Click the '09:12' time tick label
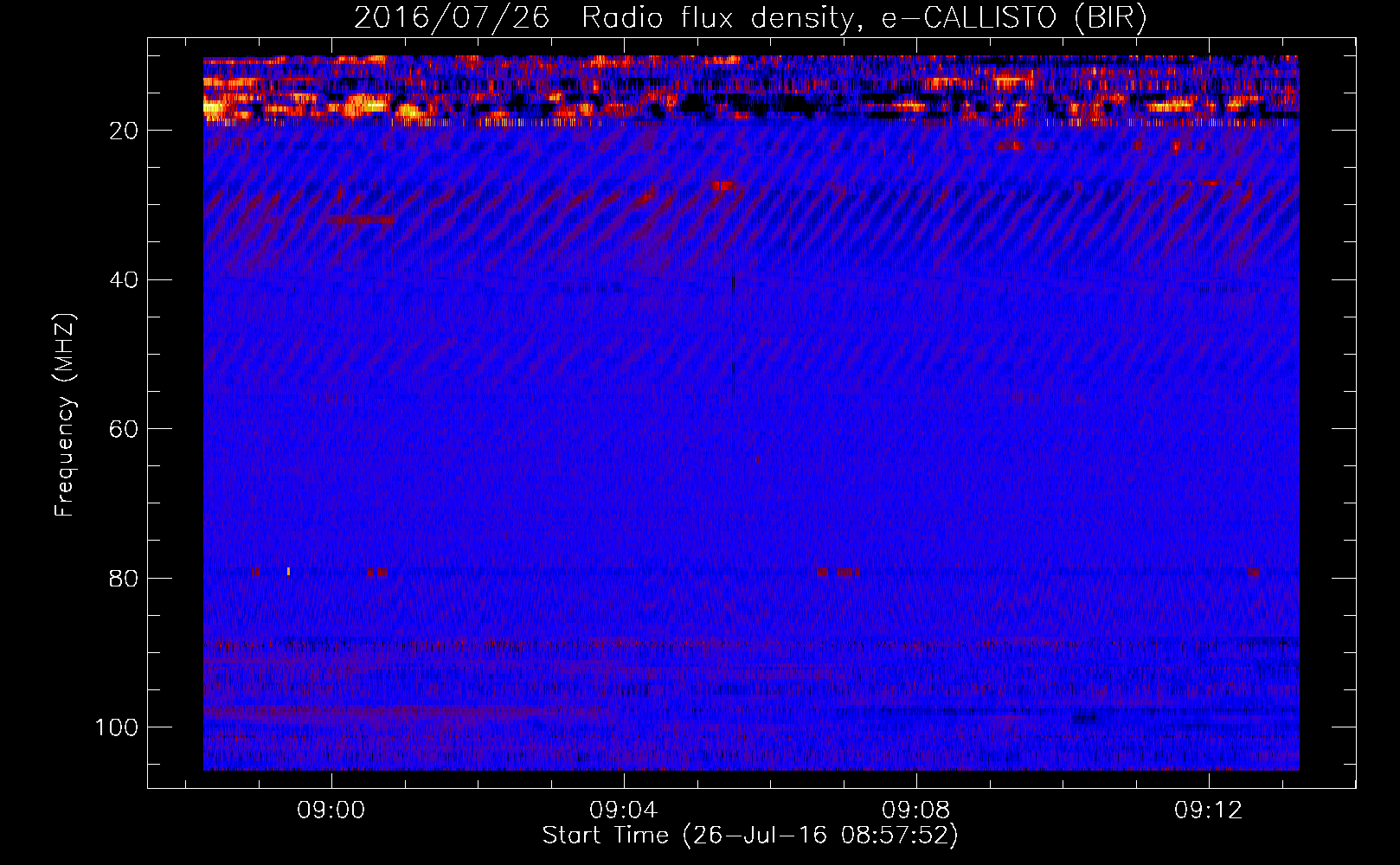Screen dimensions: 1400x865 (x=1209, y=811)
